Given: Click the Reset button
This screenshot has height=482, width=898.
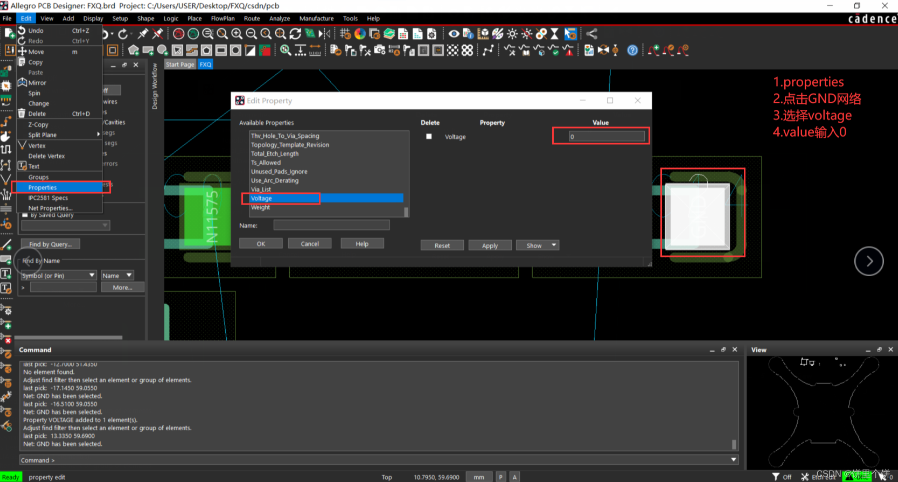Looking at the screenshot, I should coord(442,246).
